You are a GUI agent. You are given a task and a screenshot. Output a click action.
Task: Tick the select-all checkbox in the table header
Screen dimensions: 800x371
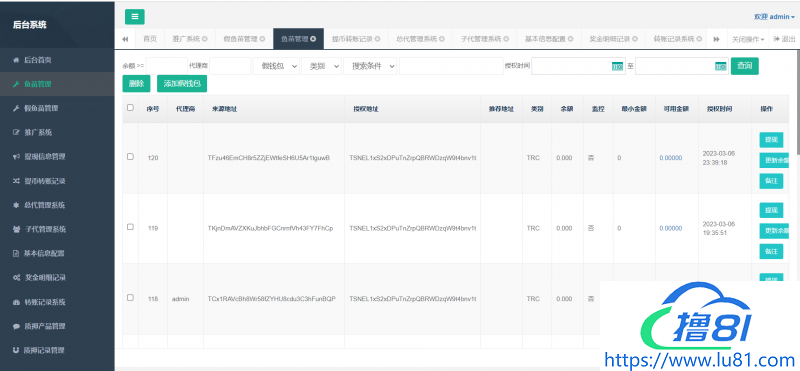[130, 108]
